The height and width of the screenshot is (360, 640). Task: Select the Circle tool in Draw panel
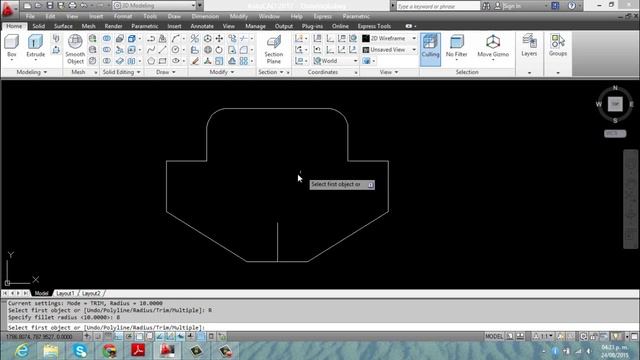coord(176,50)
